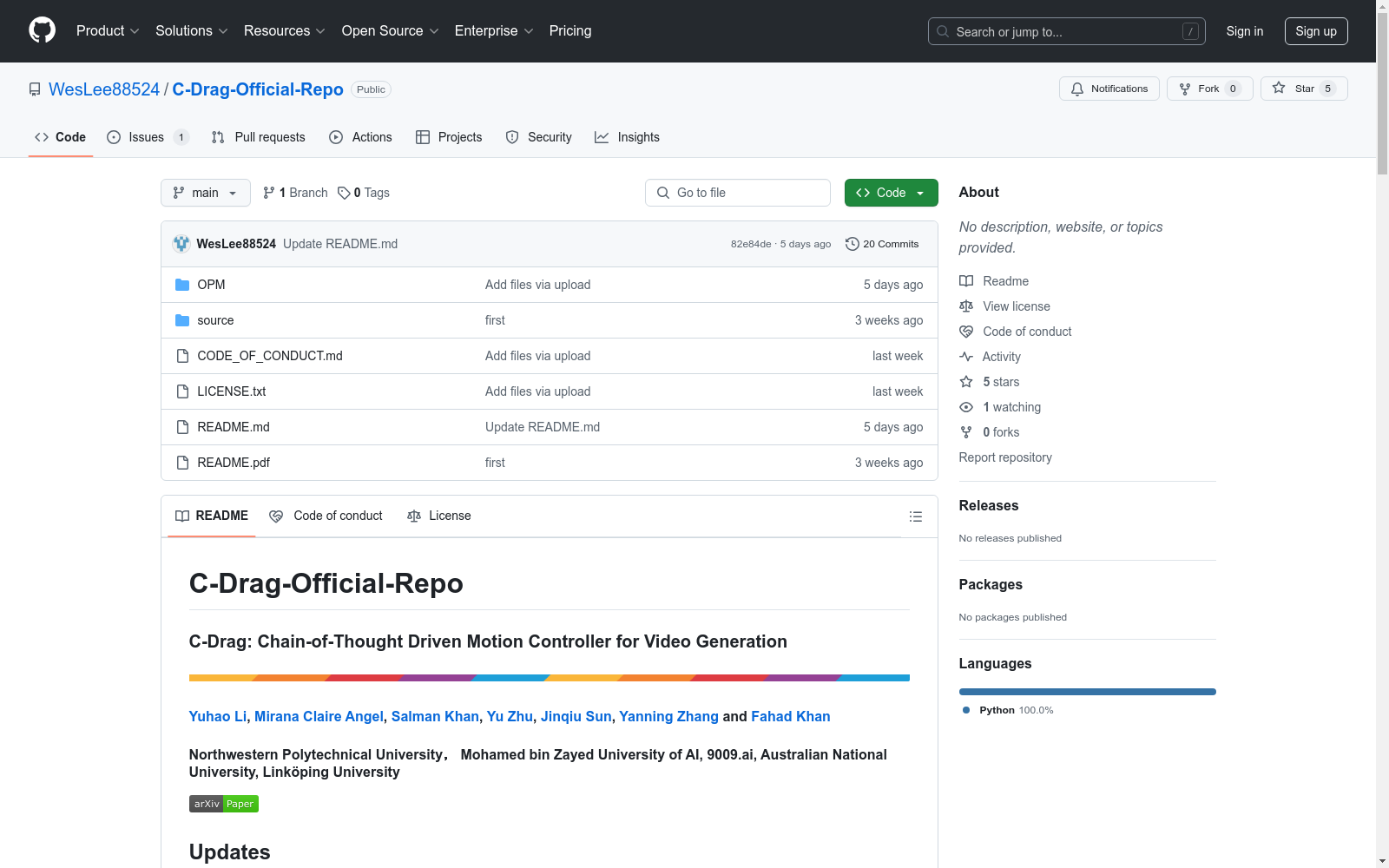Open the green Code dropdown
This screenshot has width=1389, height=868.
click(x=891, y=193)
